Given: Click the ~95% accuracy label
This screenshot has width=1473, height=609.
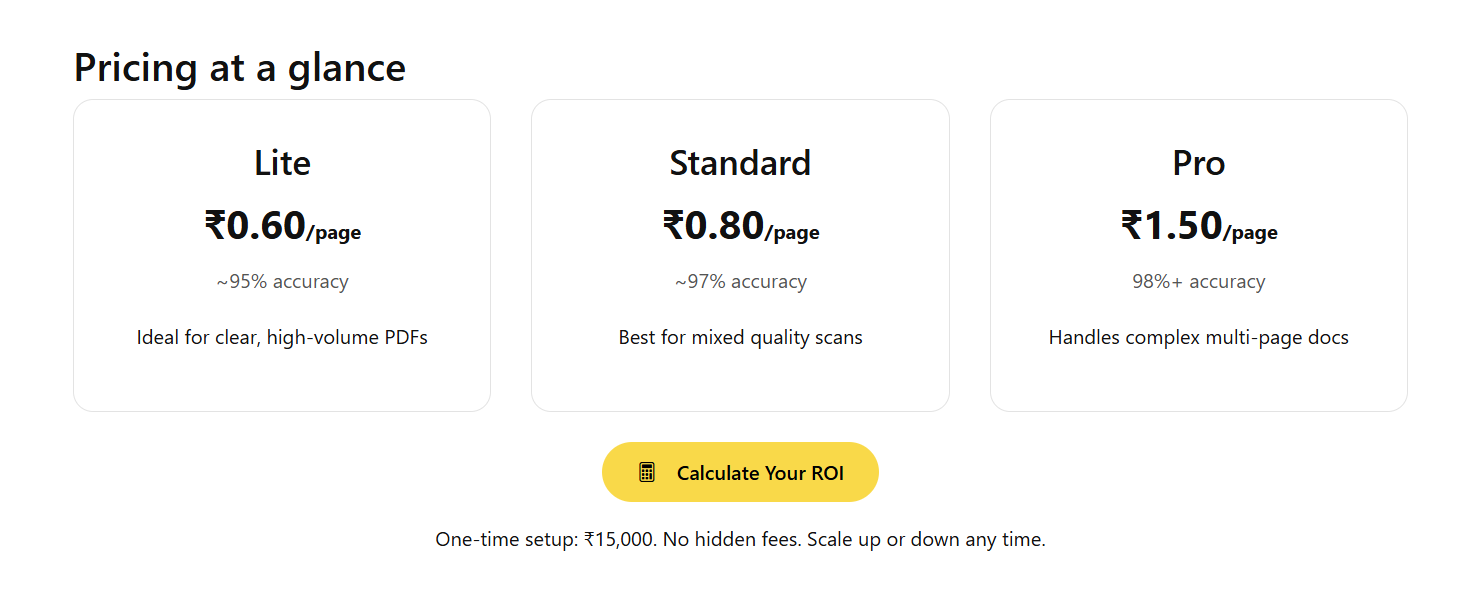Looking at the screenshot, I should pos(282,282).
